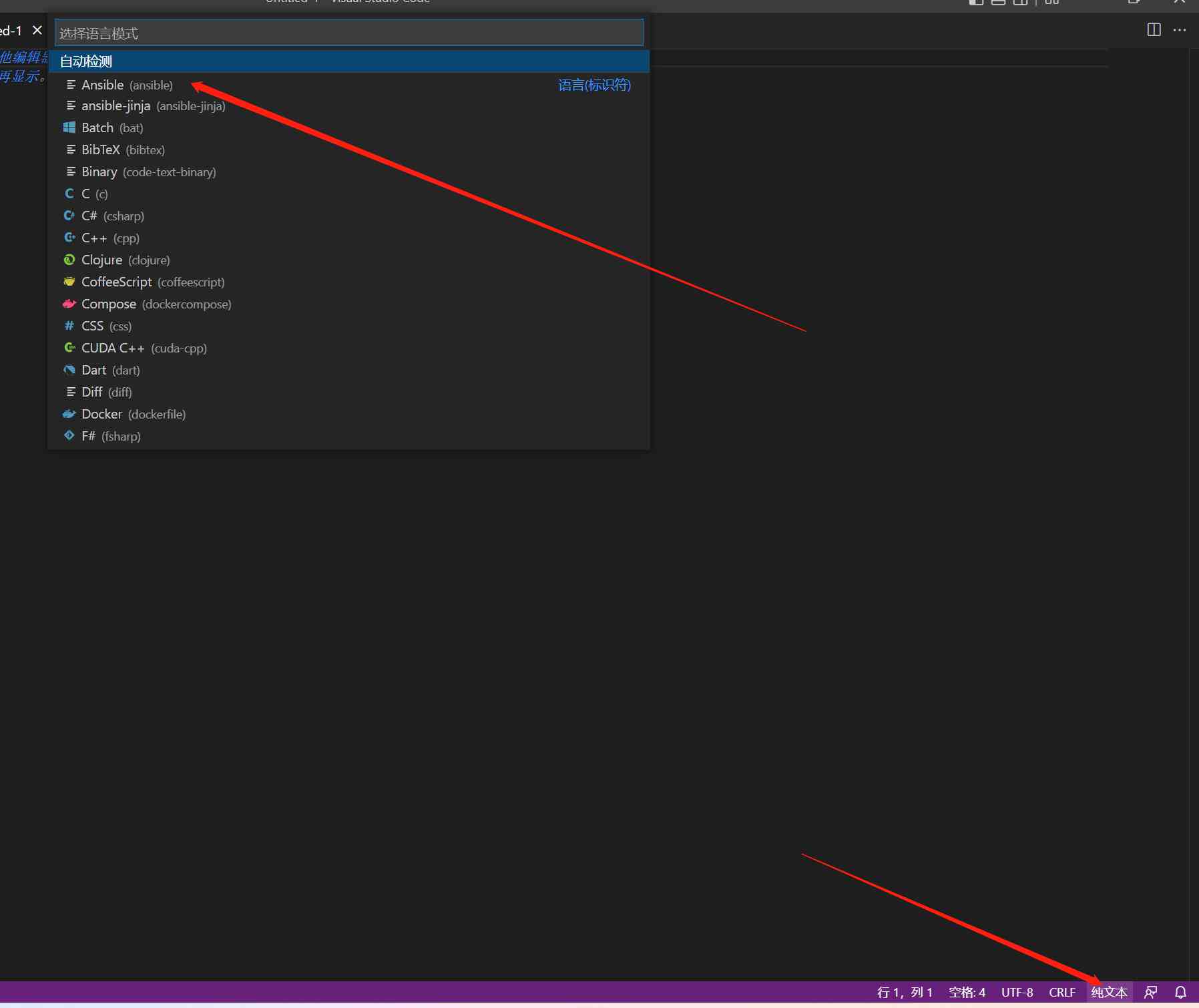Select the Auto Detect (自动检测) entry

point(348,61)
